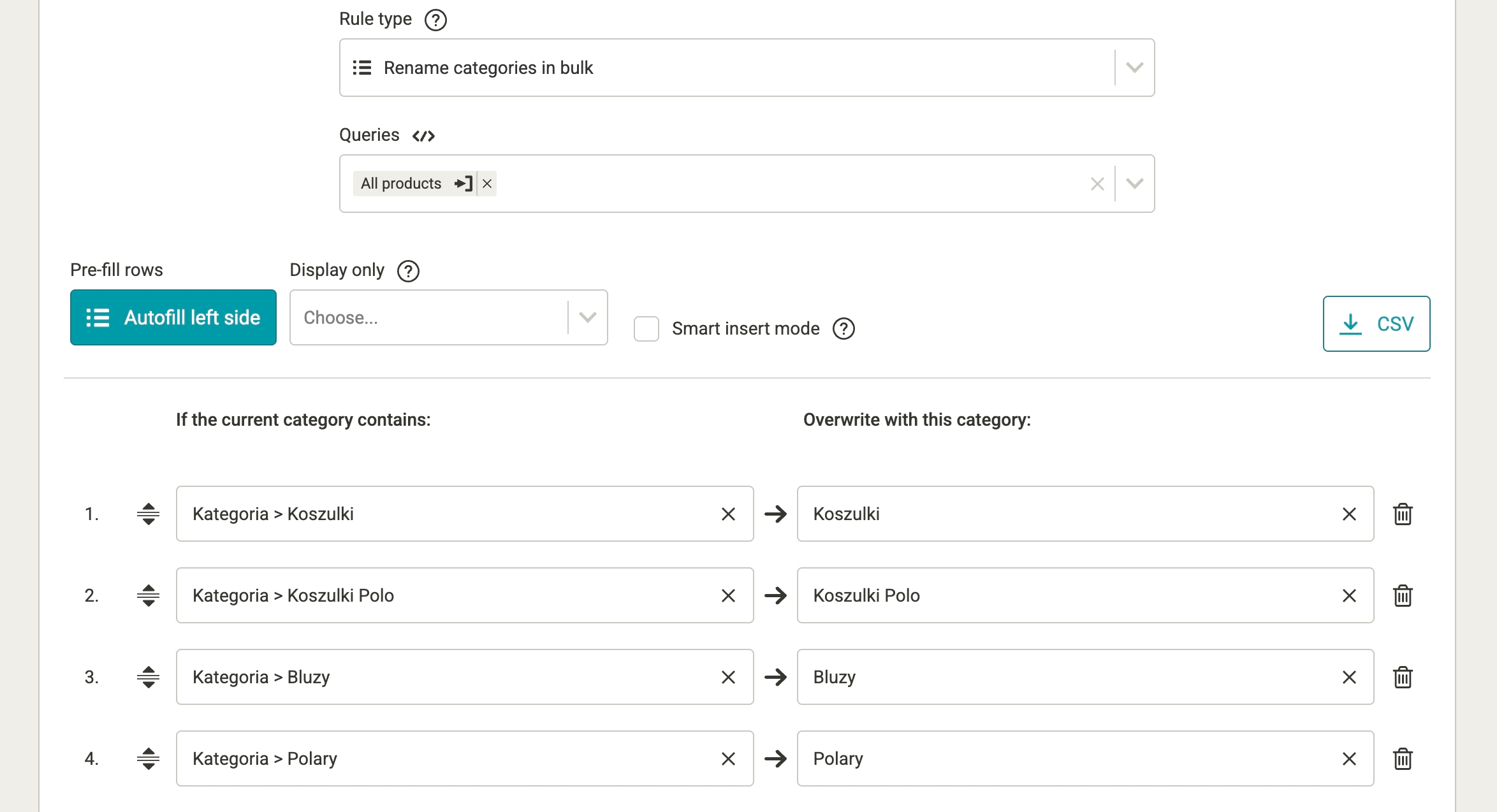
Task: Open Rename categories in bulk selector
Action: (747, 68)
